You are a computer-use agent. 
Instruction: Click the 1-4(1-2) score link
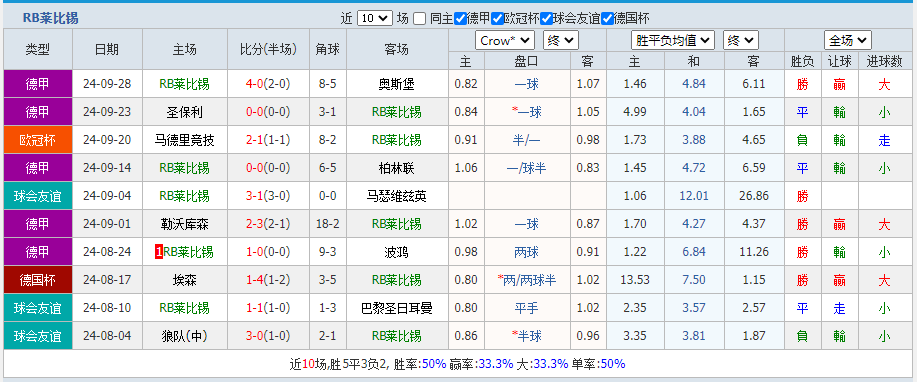click(268, 280)
